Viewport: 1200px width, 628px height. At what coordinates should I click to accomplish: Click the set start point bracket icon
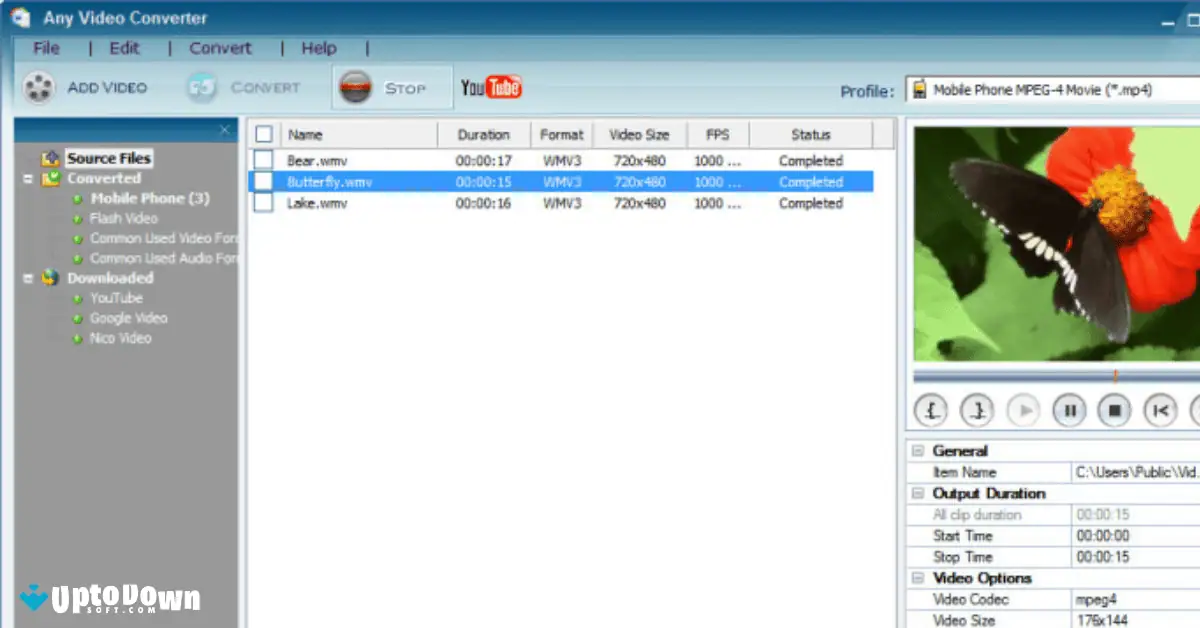pos(930,410)
